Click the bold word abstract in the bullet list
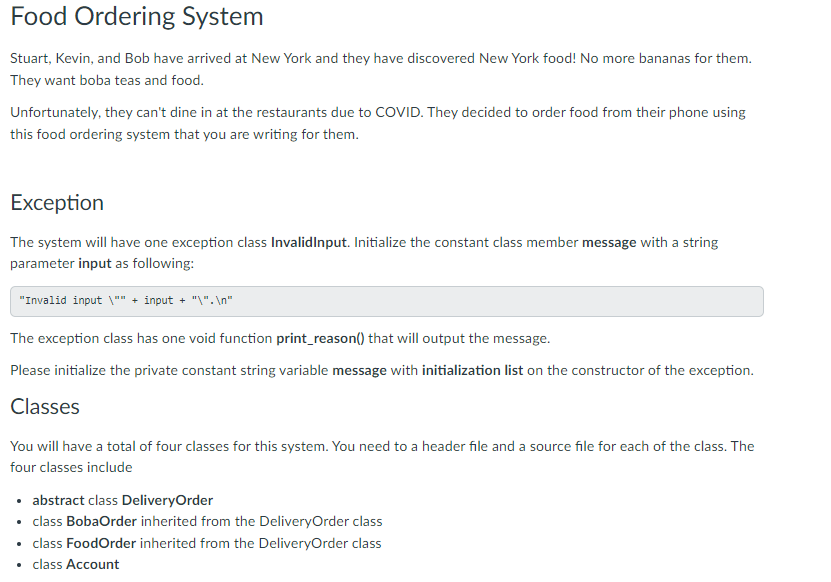Screen dimensions: 831x582 pyautogui.click(x=58, y=500)
